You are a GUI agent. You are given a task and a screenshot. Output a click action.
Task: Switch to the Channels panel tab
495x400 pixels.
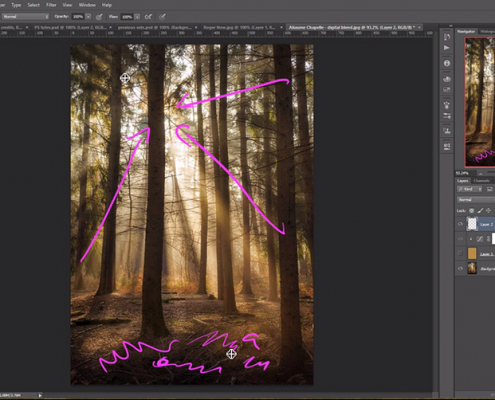[x=481, y=181]
